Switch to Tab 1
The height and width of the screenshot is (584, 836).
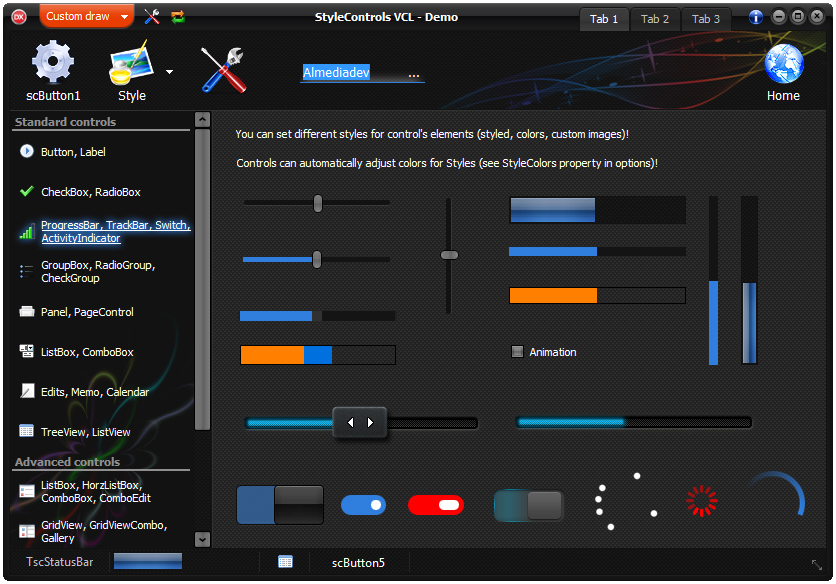(604, 19)
